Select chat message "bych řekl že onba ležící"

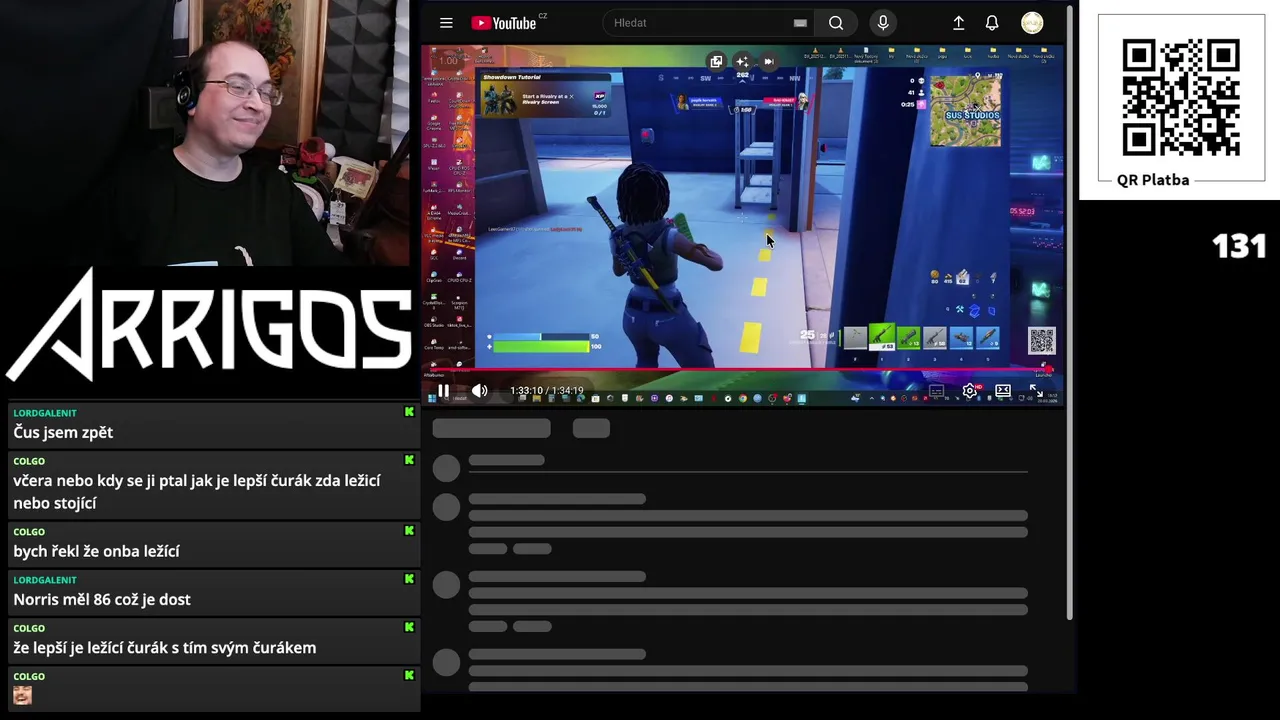tap(96, 551)
